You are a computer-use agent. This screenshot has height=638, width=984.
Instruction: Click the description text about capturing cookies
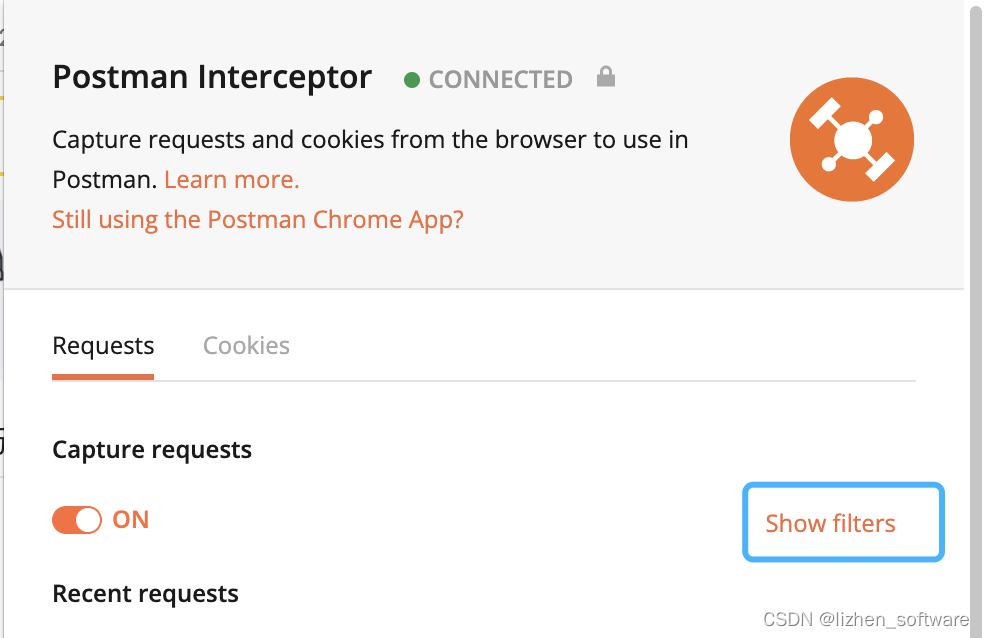click(370, 159)
